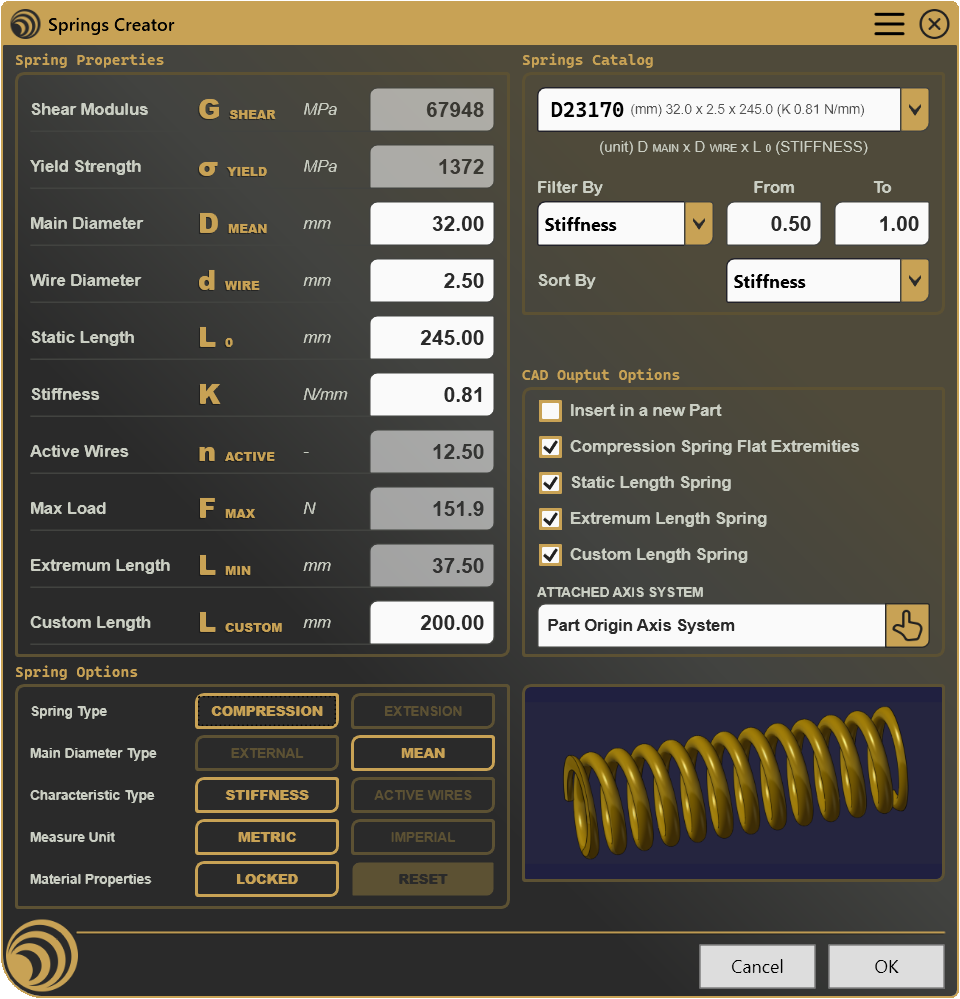
Task: Edit filter To value 1.00
Action: coord(882,224)
